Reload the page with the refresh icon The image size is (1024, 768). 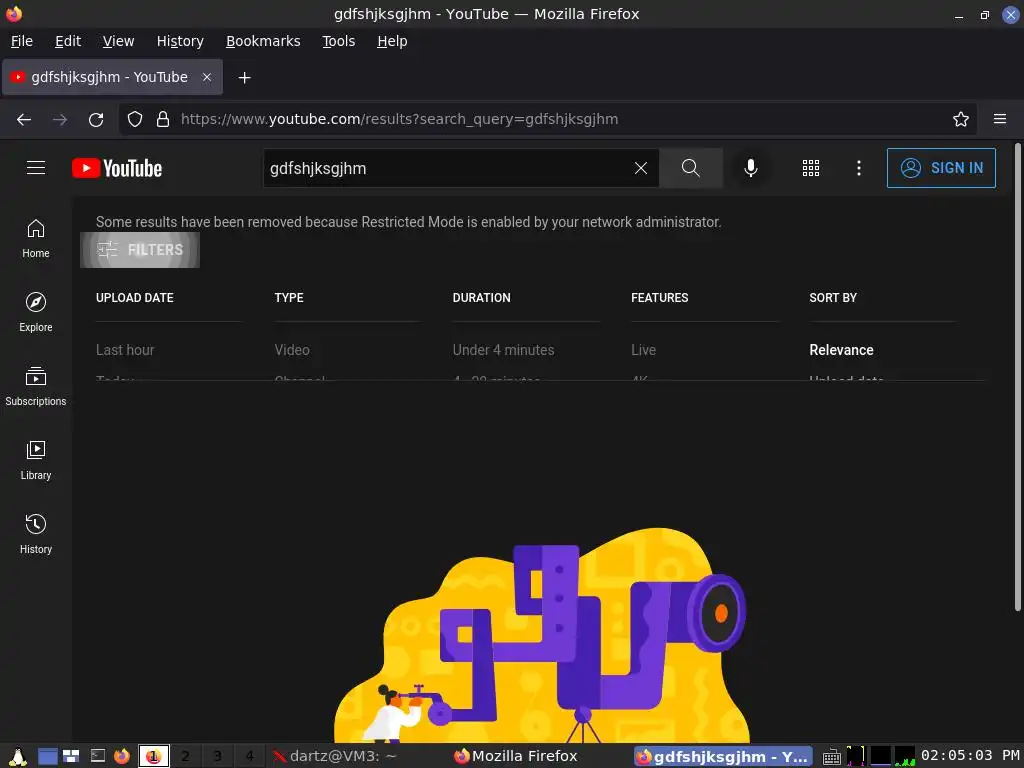click(x=96, y=119)
